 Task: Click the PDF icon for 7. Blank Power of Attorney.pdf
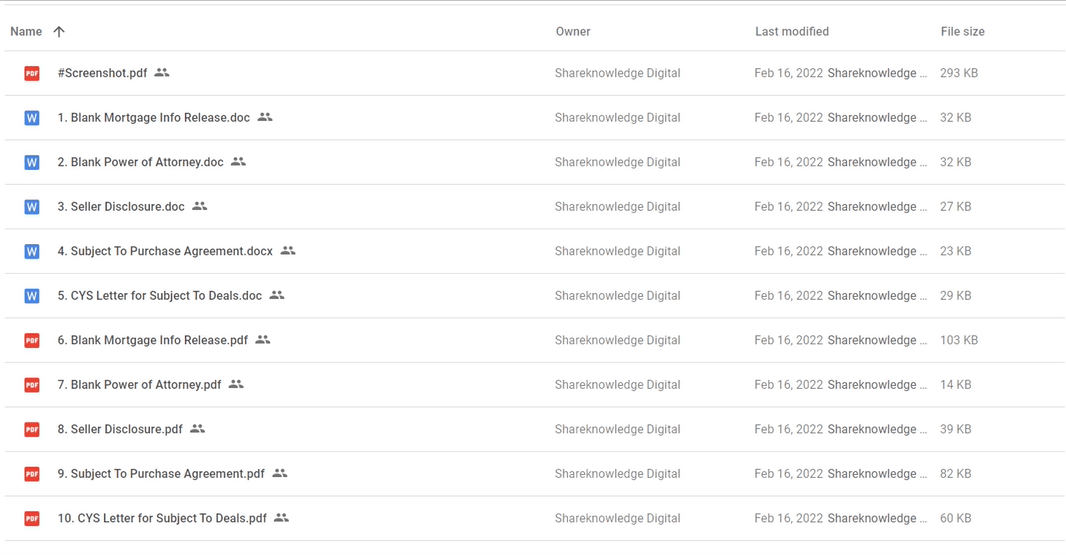[31, 385]
